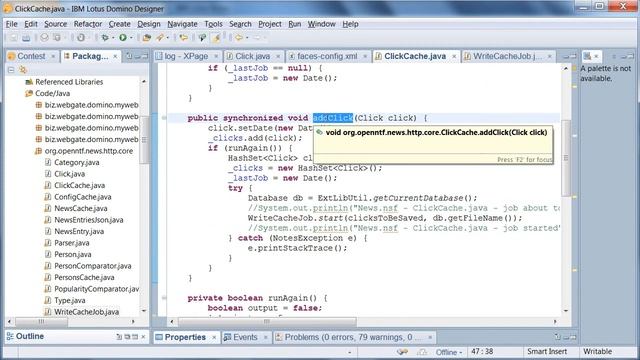
Task: Open the File menu
Action: 11,24
